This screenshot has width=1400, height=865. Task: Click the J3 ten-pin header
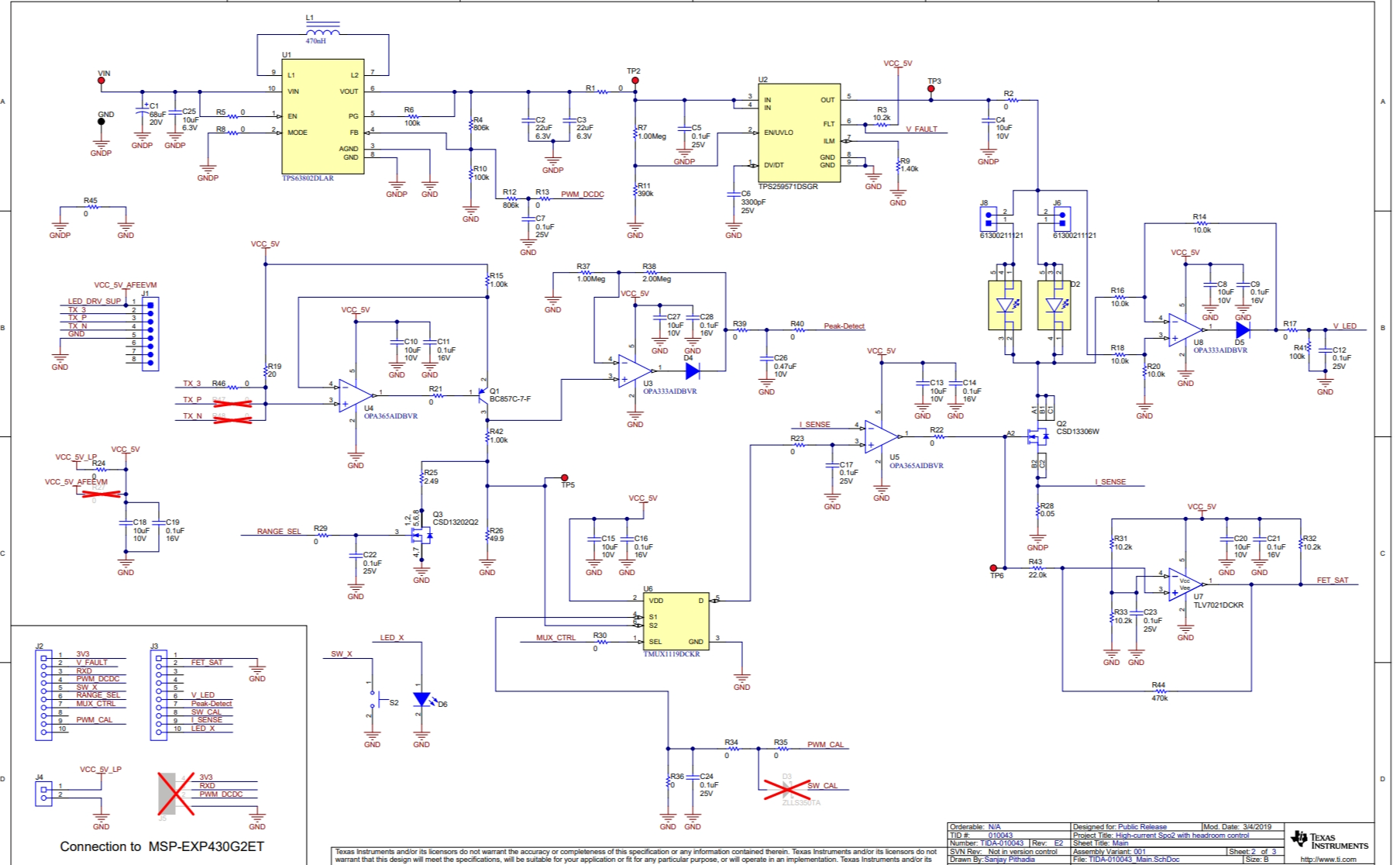pyautogui.click(x=159, y=694)
